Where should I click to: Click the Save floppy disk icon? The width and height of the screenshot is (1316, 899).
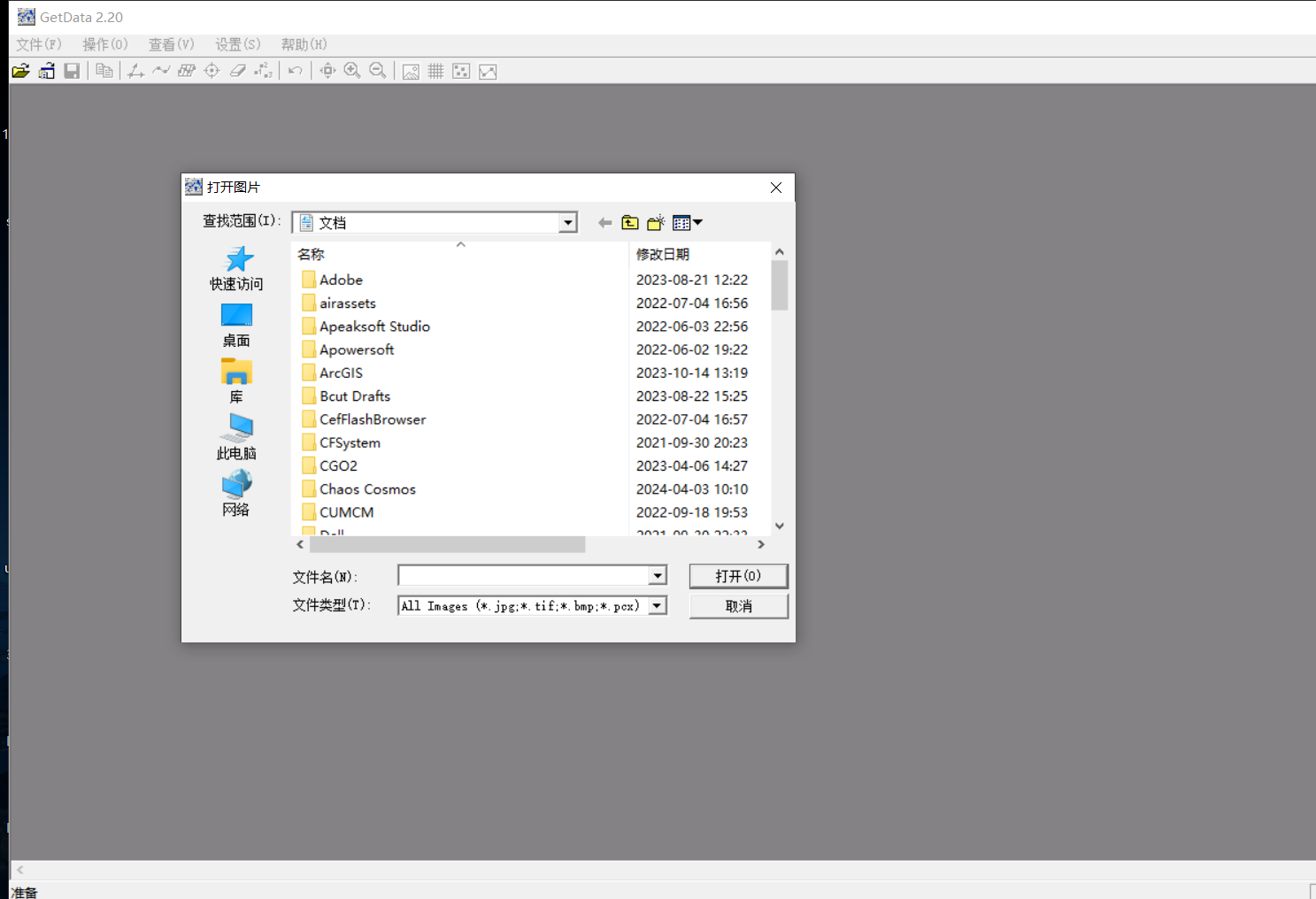72,71
